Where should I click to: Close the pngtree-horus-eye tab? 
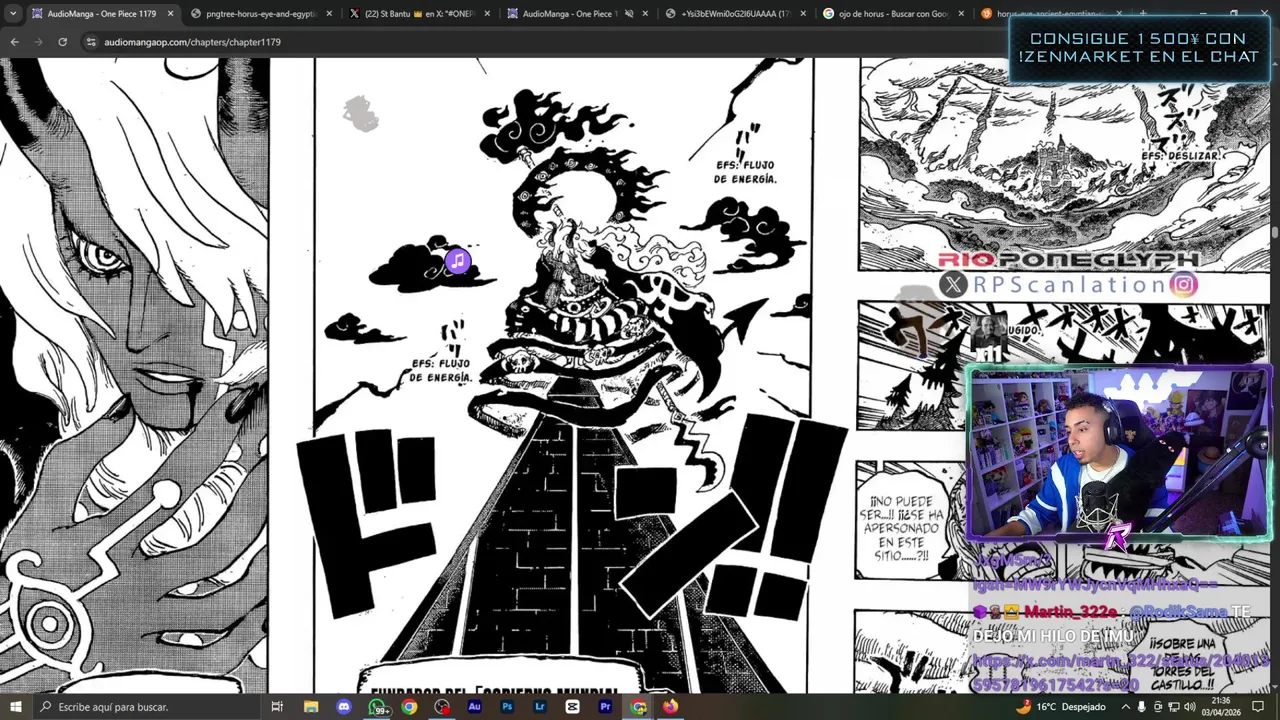tap(329, 14)
